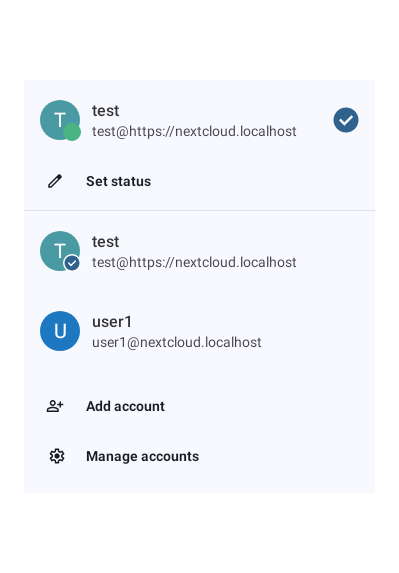Click the user1 display name
Screen dimensions: 399x573
(x=112, y=322)
